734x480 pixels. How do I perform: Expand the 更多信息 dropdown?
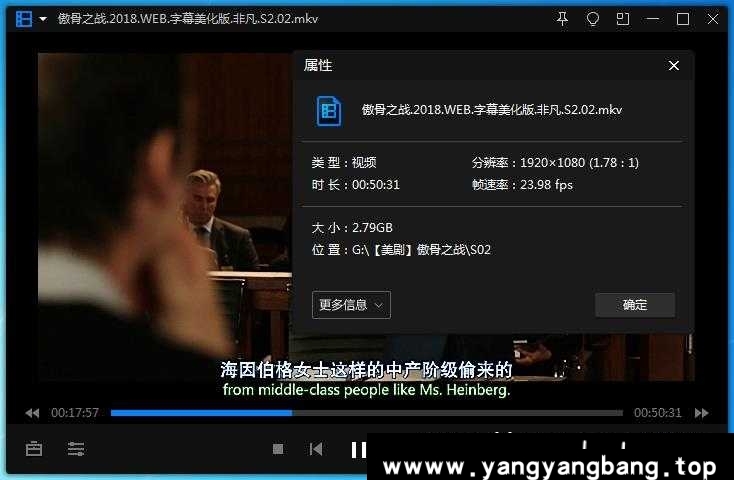351,305
